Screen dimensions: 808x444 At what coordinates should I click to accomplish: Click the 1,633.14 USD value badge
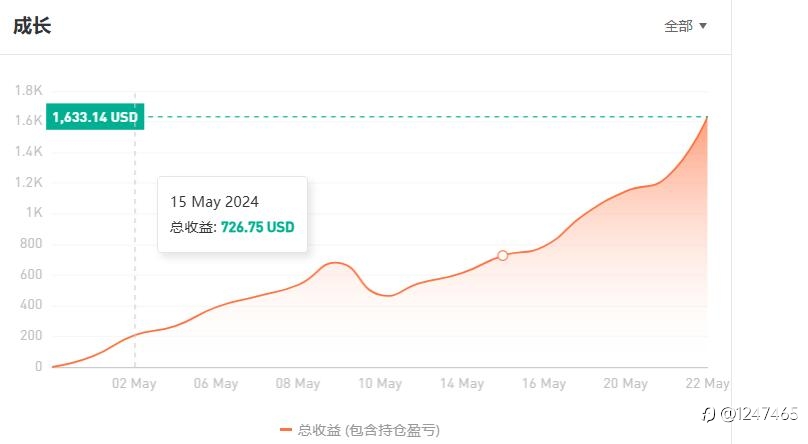pyautogui.click(x=95, y=117)
